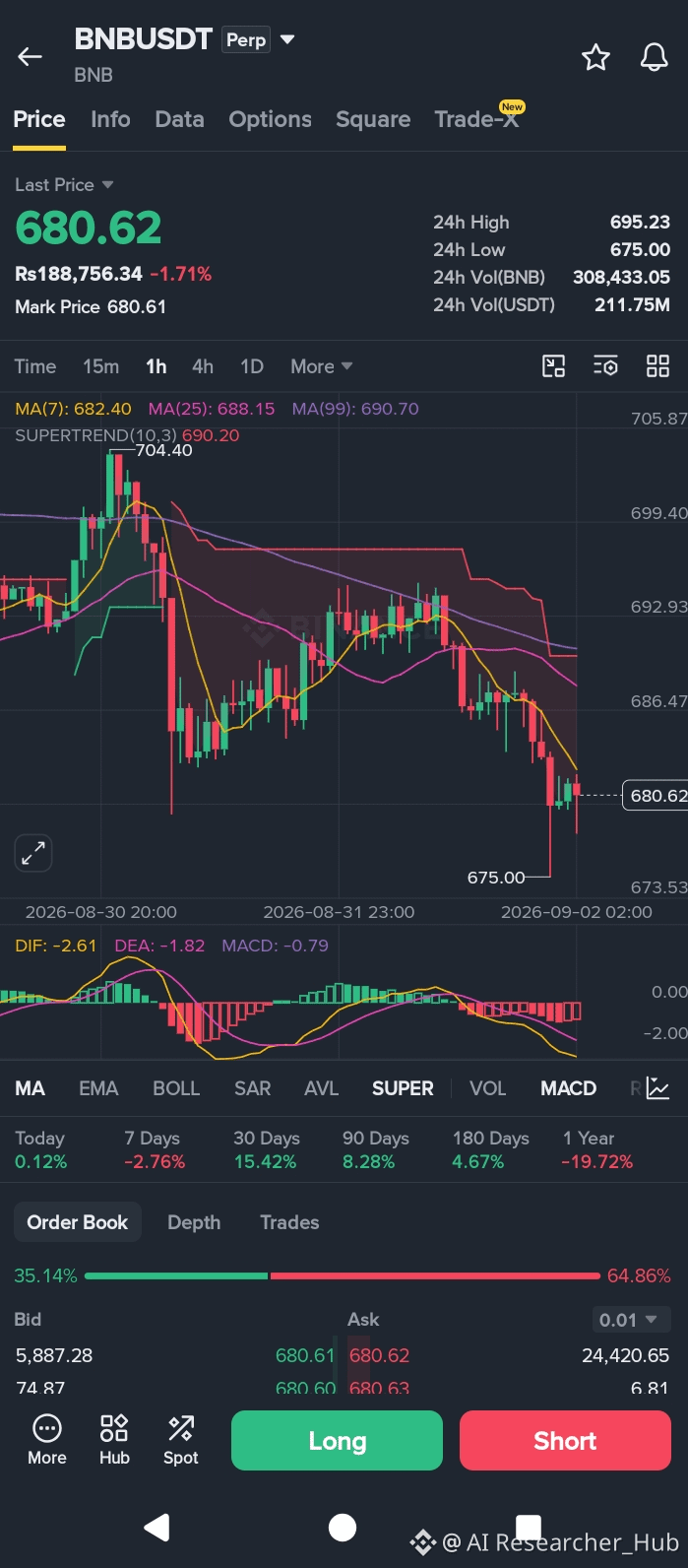Image resolution: width=688 pixels, height=1568 pixels.
Task: Tap the red Short button
Action: (x=565, y=1440)
